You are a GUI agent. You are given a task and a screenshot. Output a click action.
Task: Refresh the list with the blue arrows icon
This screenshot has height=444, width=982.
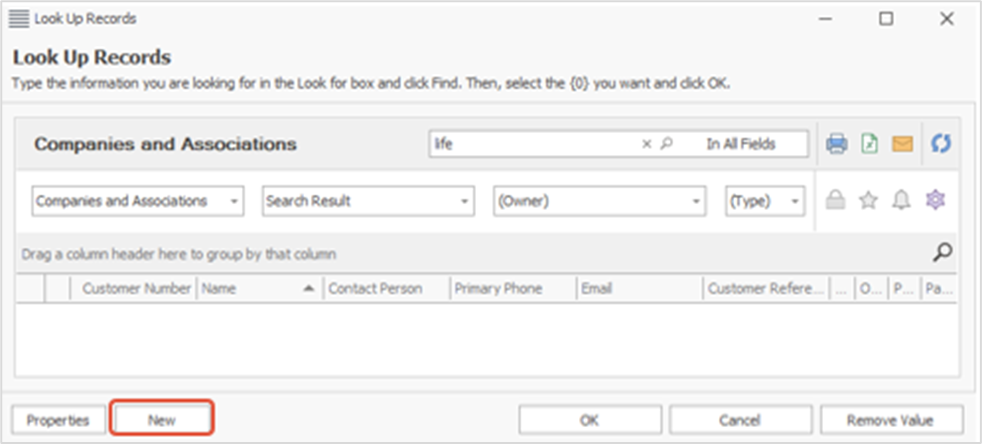pos(940,144)
